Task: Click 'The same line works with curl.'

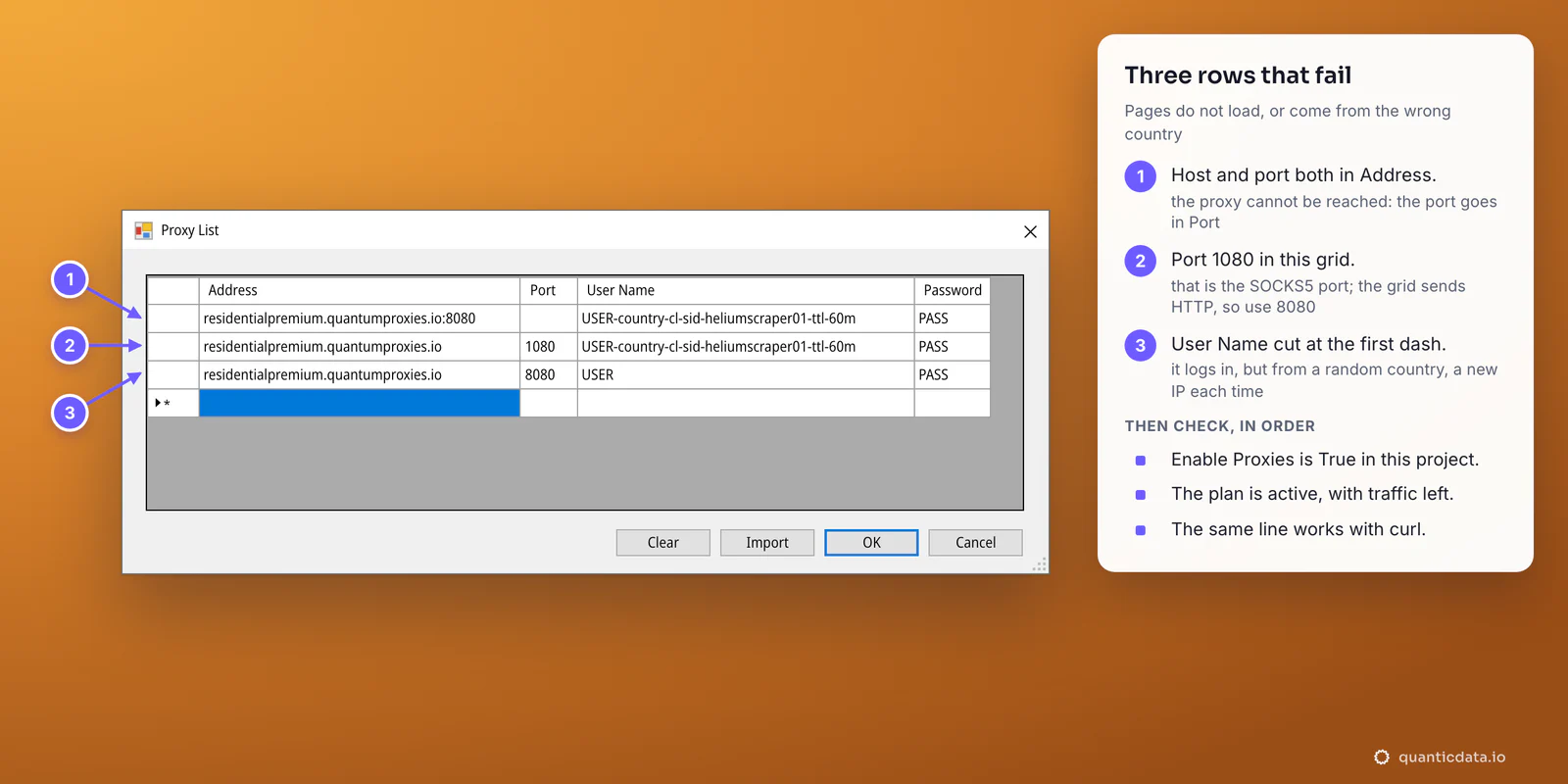Action: (x=1298, y=529)
